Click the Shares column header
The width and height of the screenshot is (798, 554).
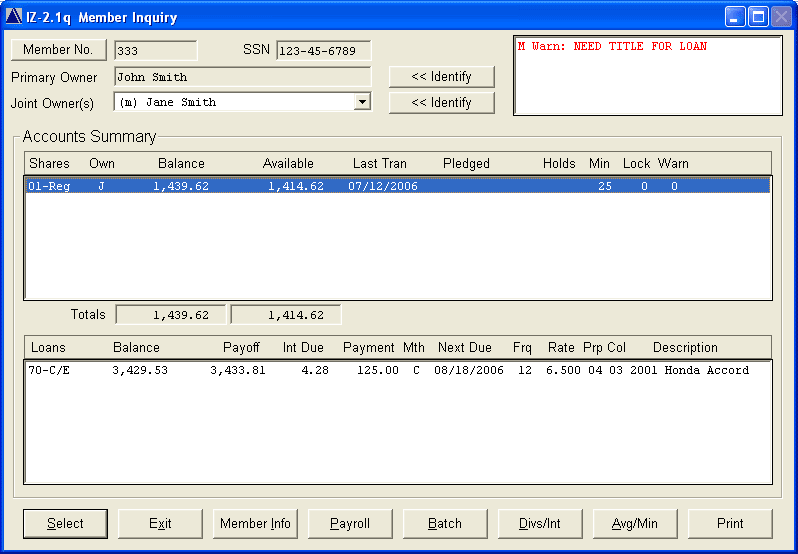tap(49, 164)
